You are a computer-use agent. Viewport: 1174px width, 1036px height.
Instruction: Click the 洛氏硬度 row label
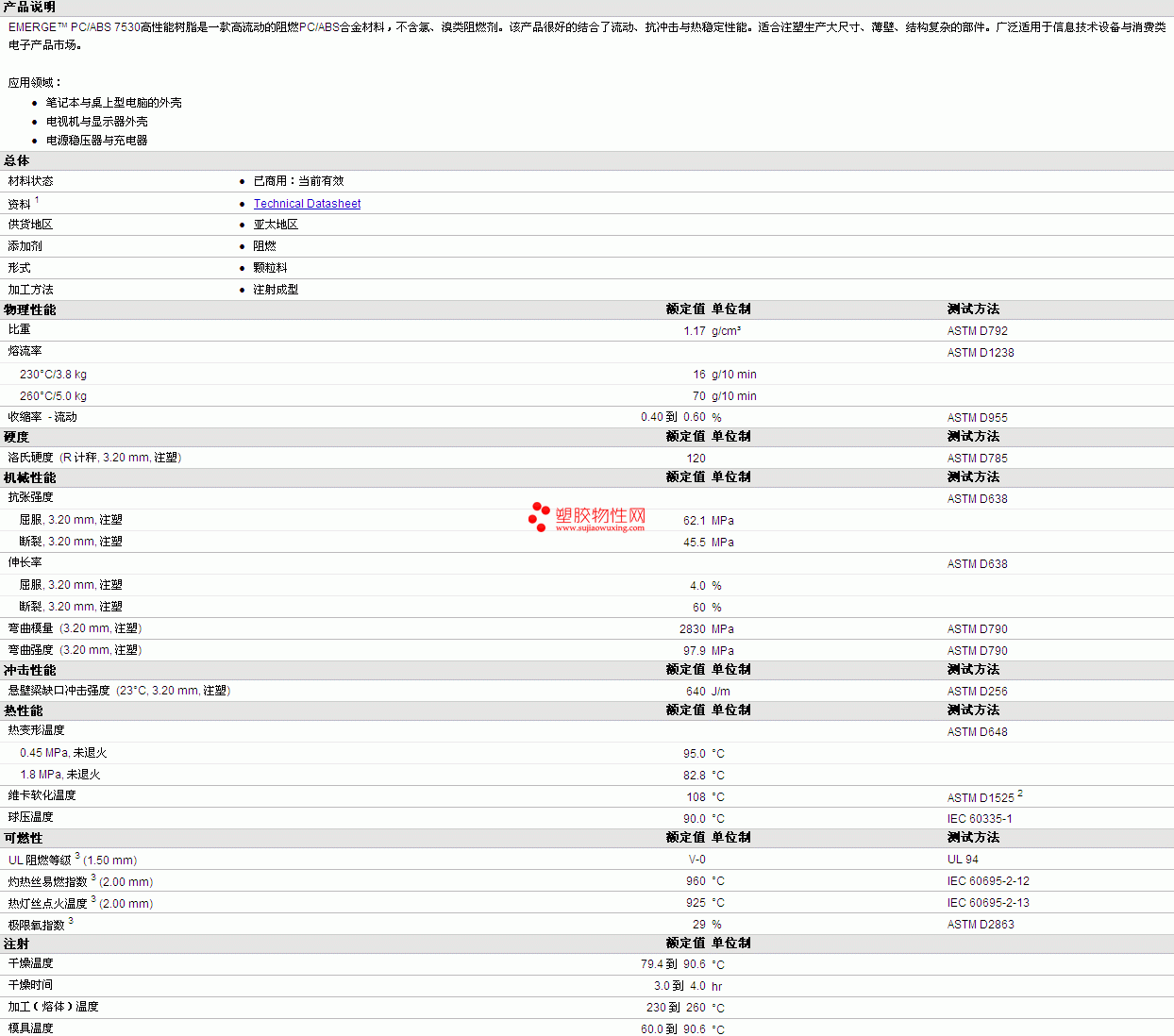click(94, 458)
